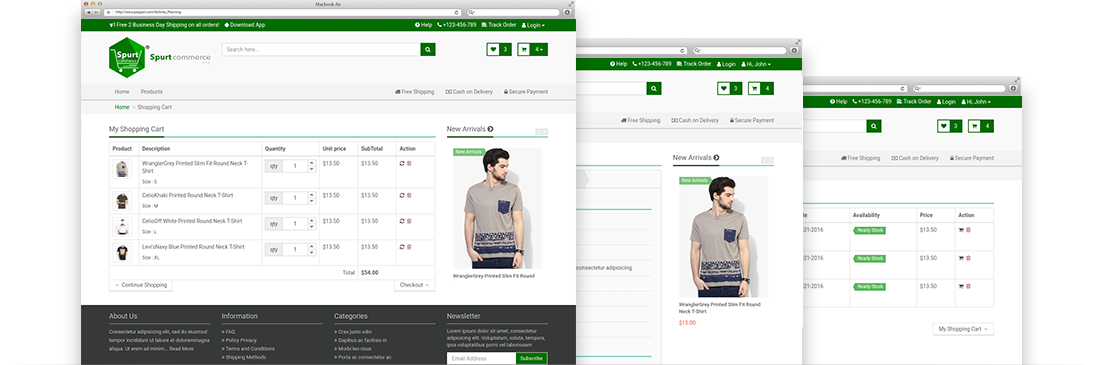Click the Continue Shopping button
The width and height of the screenshot is (1100, 365).
pyautogui.click(x=141, y=285)
